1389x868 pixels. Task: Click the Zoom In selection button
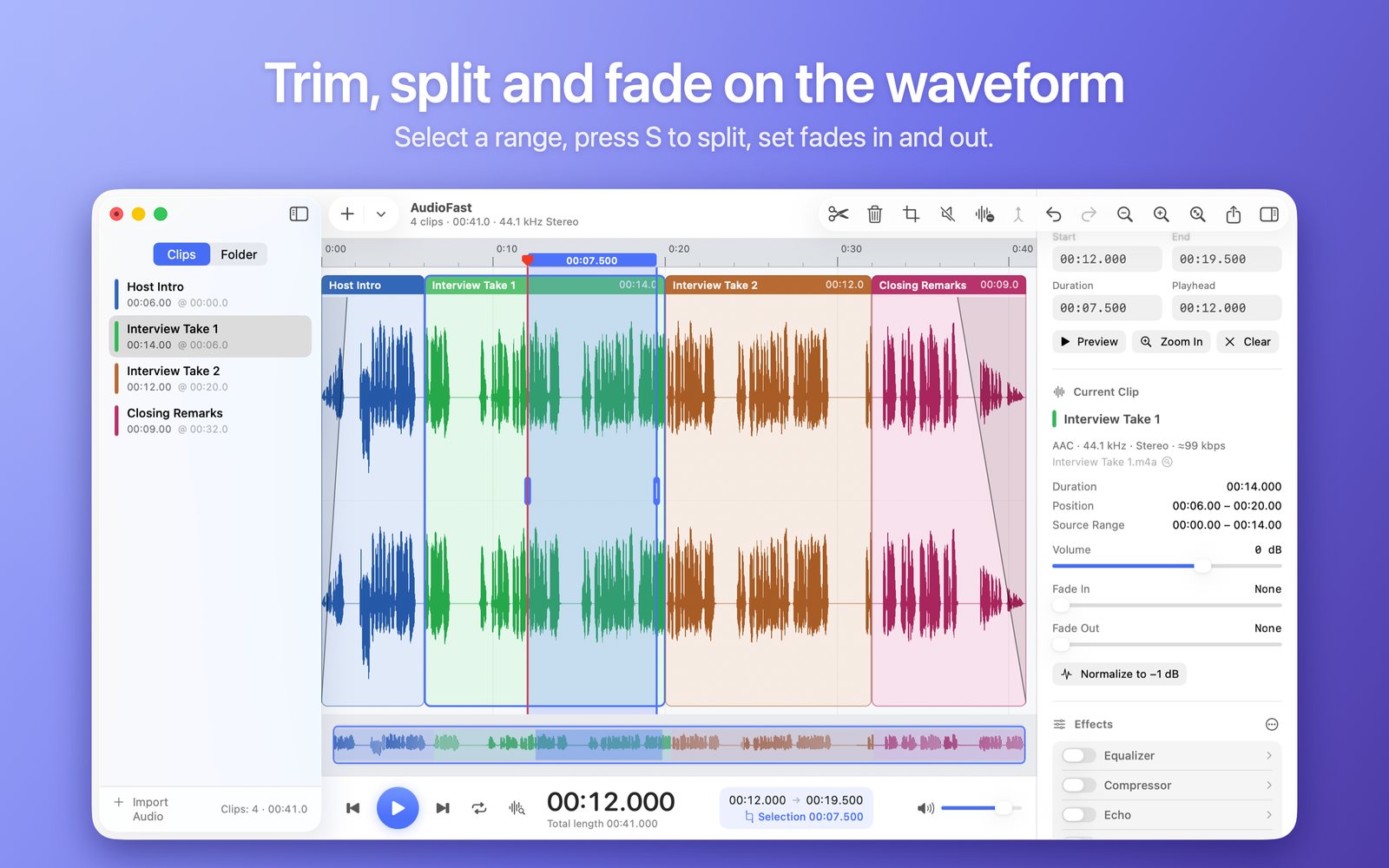pyautogui.click(x=1171, y=342)
